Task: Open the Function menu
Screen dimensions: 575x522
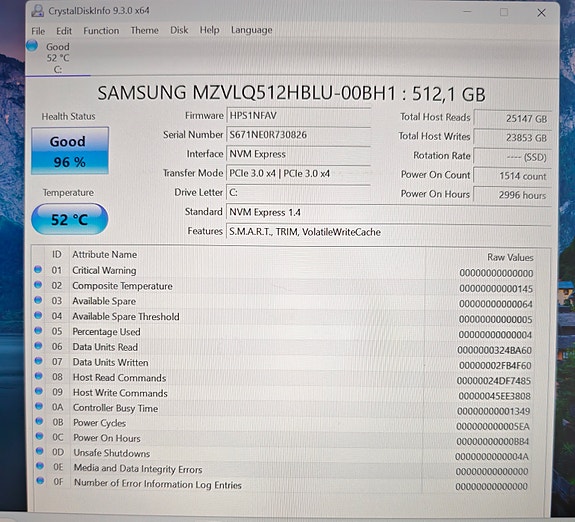Action: click(x=101, y=31)
